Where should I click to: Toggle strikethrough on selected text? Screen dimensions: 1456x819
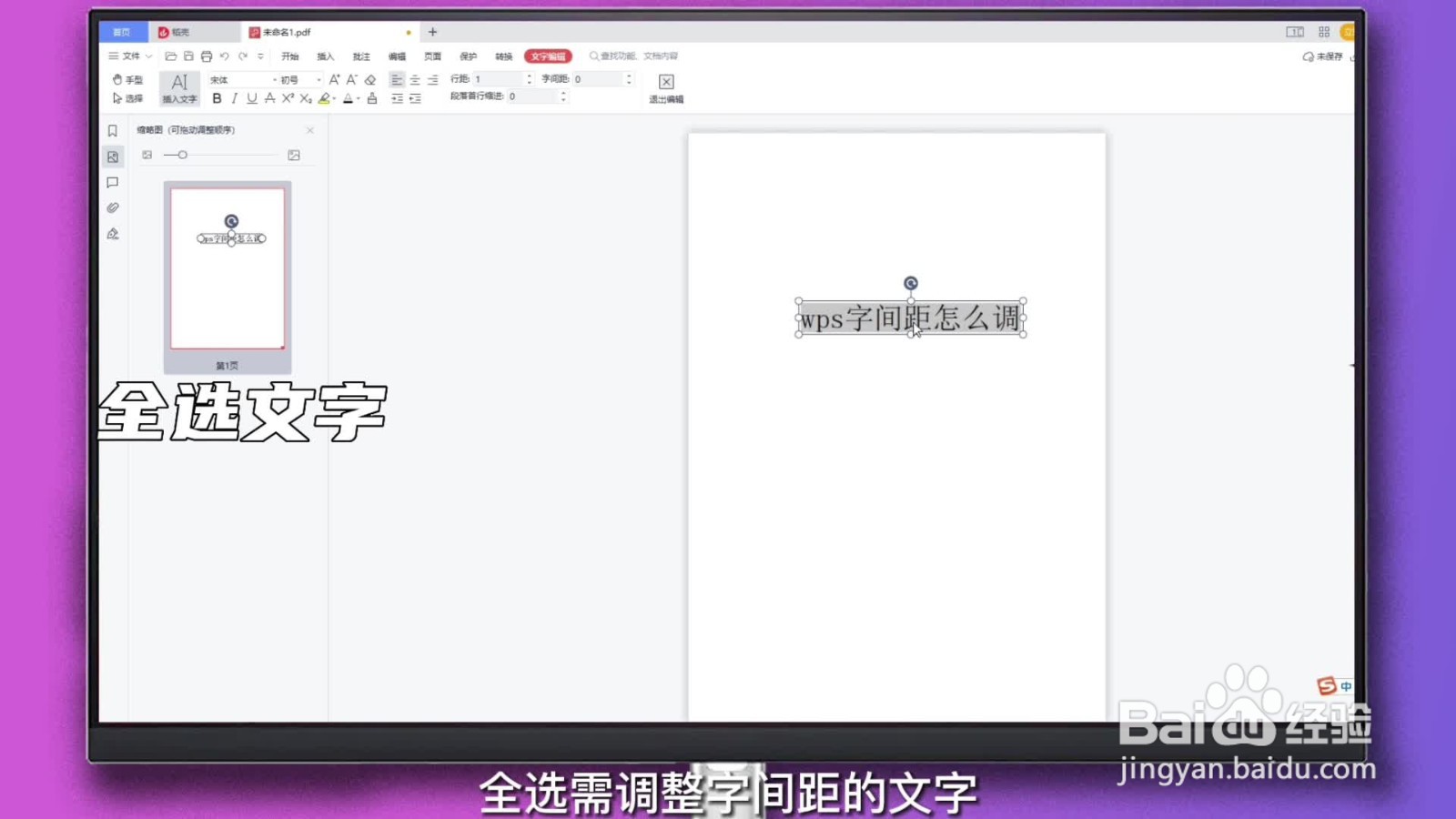269,98
